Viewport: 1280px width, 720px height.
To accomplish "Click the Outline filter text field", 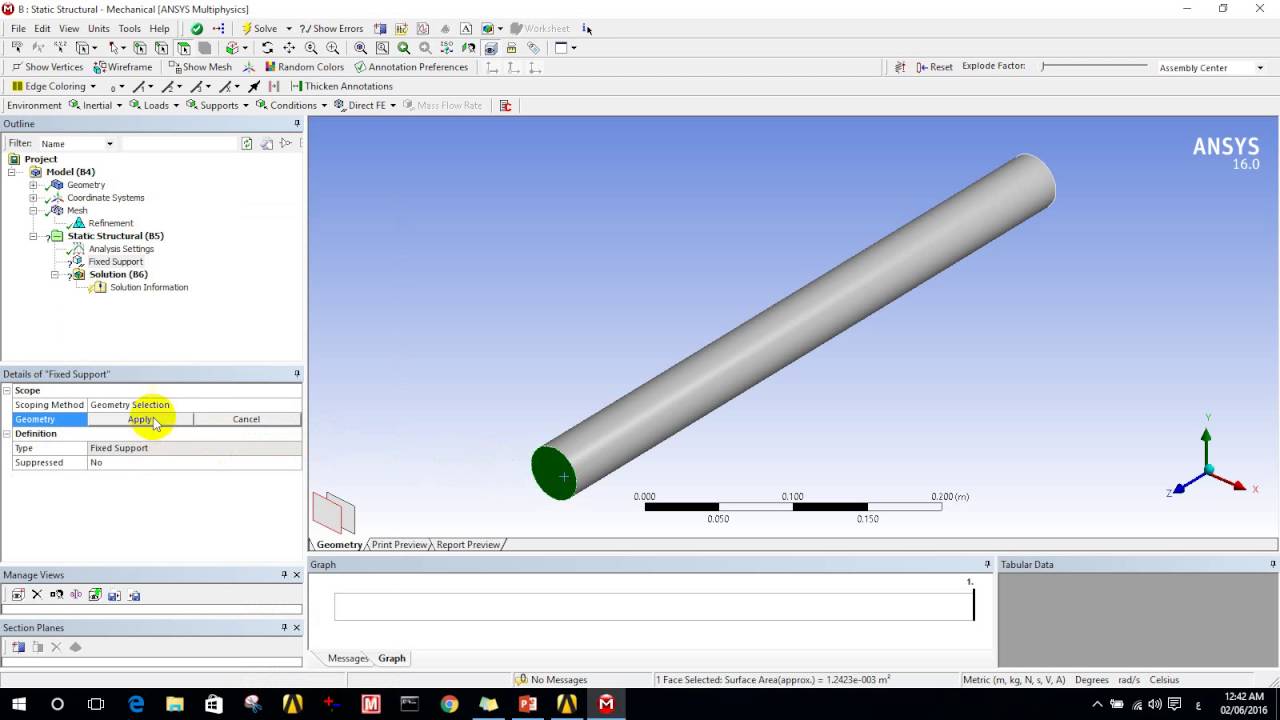I will pos(178,144).
